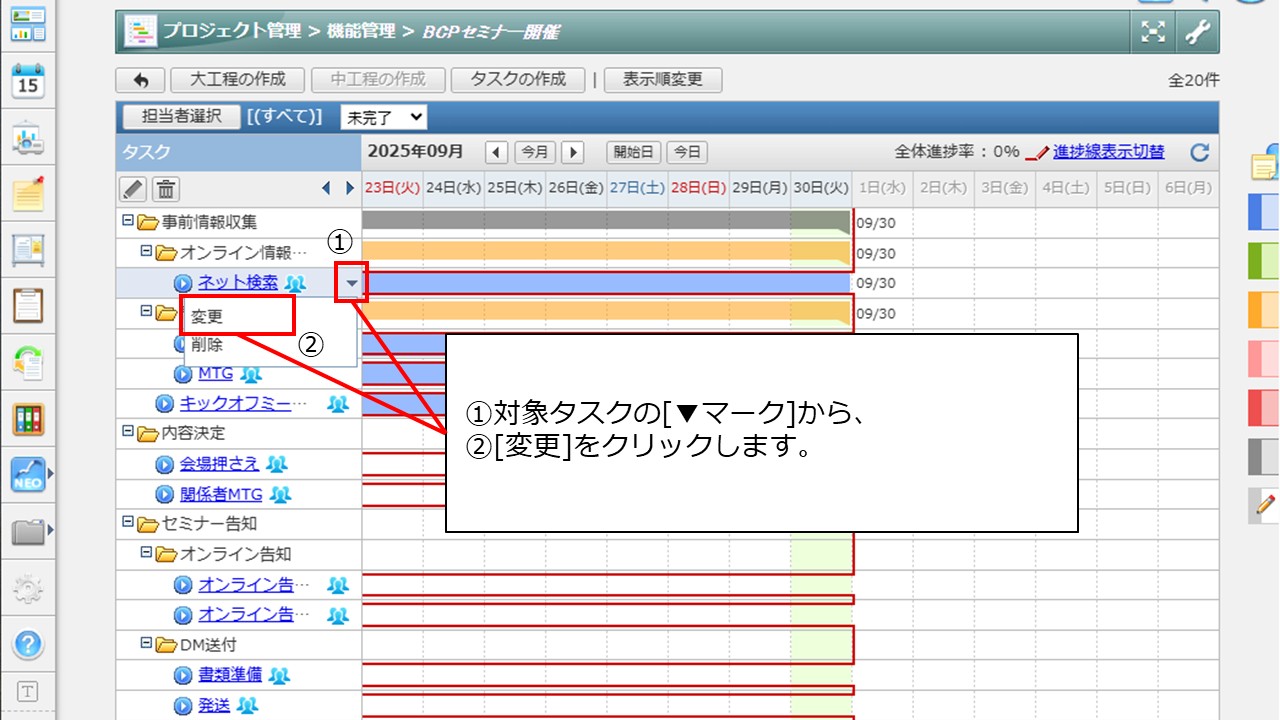
Task: Click the back arrow button in toolbar
Action: click(x=141, y=80)
